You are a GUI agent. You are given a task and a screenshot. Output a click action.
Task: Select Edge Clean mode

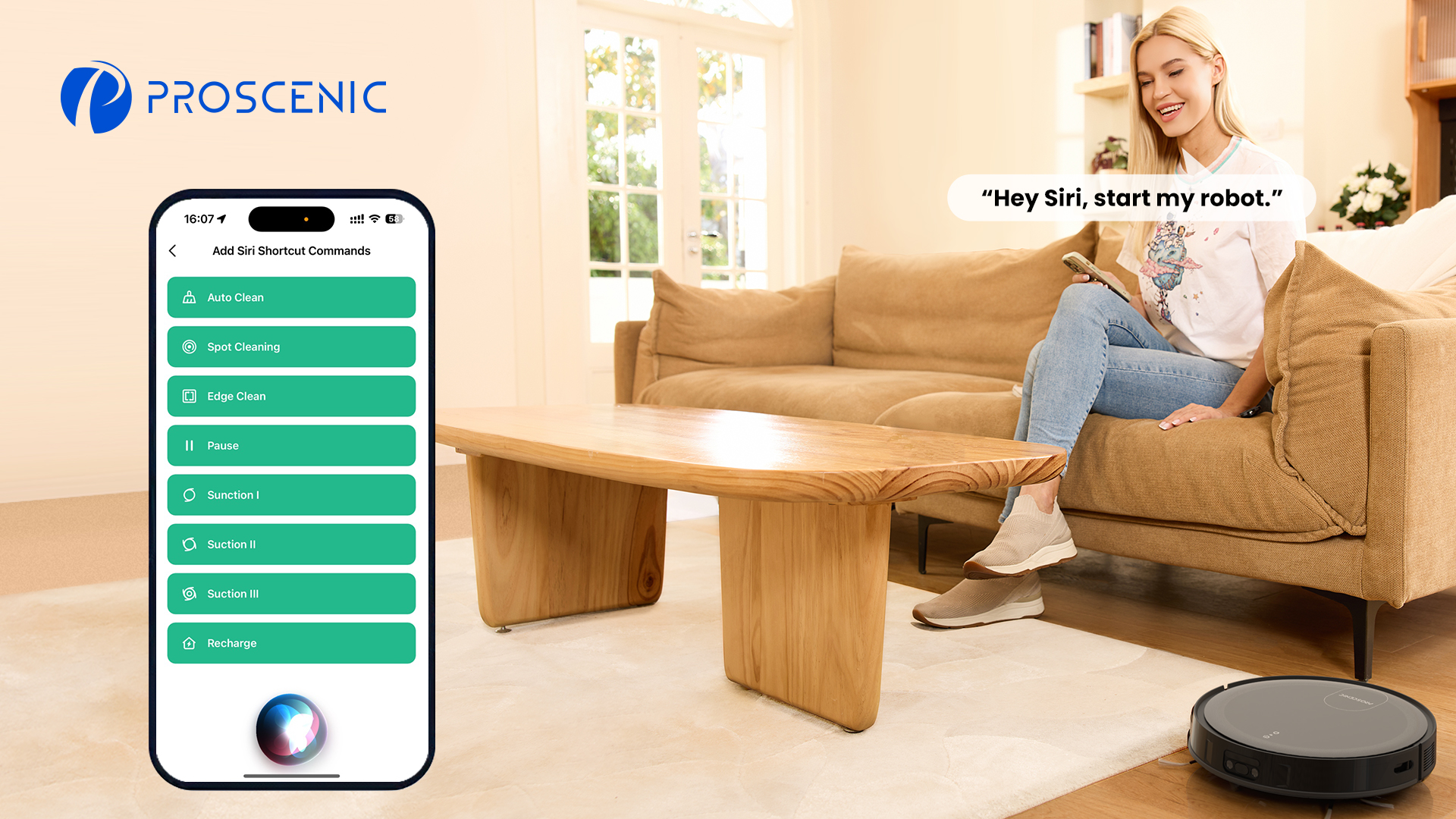coord(291,396)
